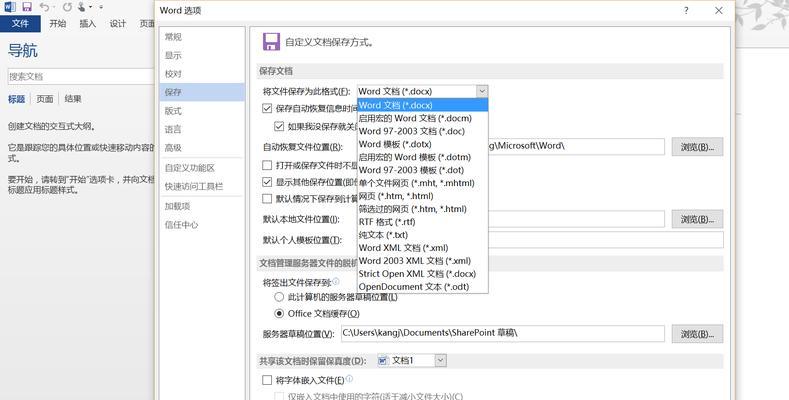Image resolution: width=789 pixels, height=400 pixels.
Task: Click the Touch/Mouse mode hand icon
Action: [x=82, y=7]
